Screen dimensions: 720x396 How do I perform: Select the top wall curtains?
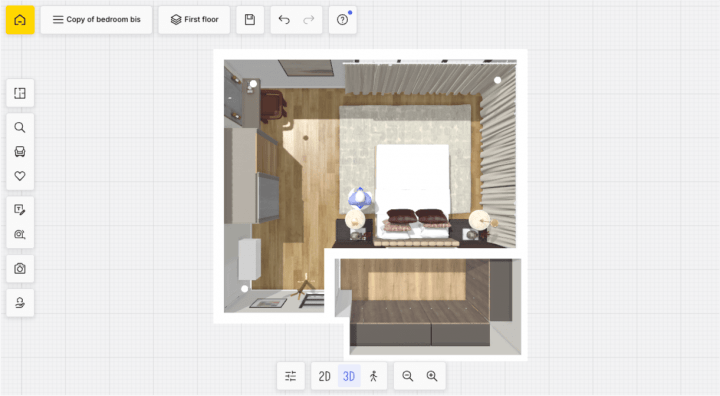pyautogui.click(x=413, y=78)
